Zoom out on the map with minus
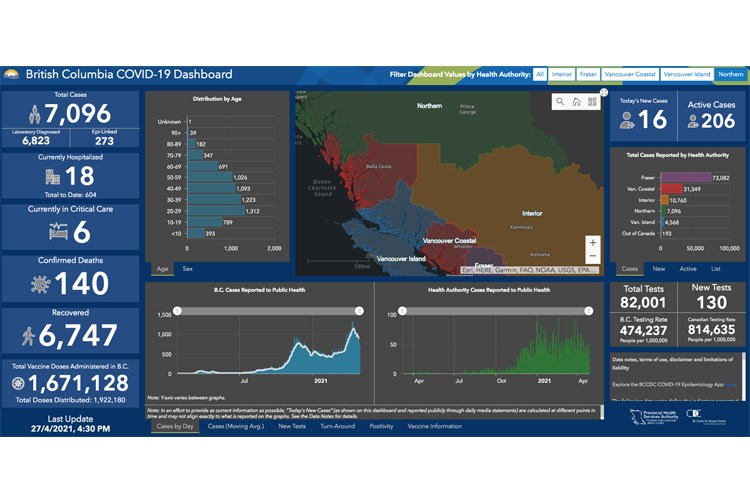Screen dimensions: 750x504 tap(593, 256)
